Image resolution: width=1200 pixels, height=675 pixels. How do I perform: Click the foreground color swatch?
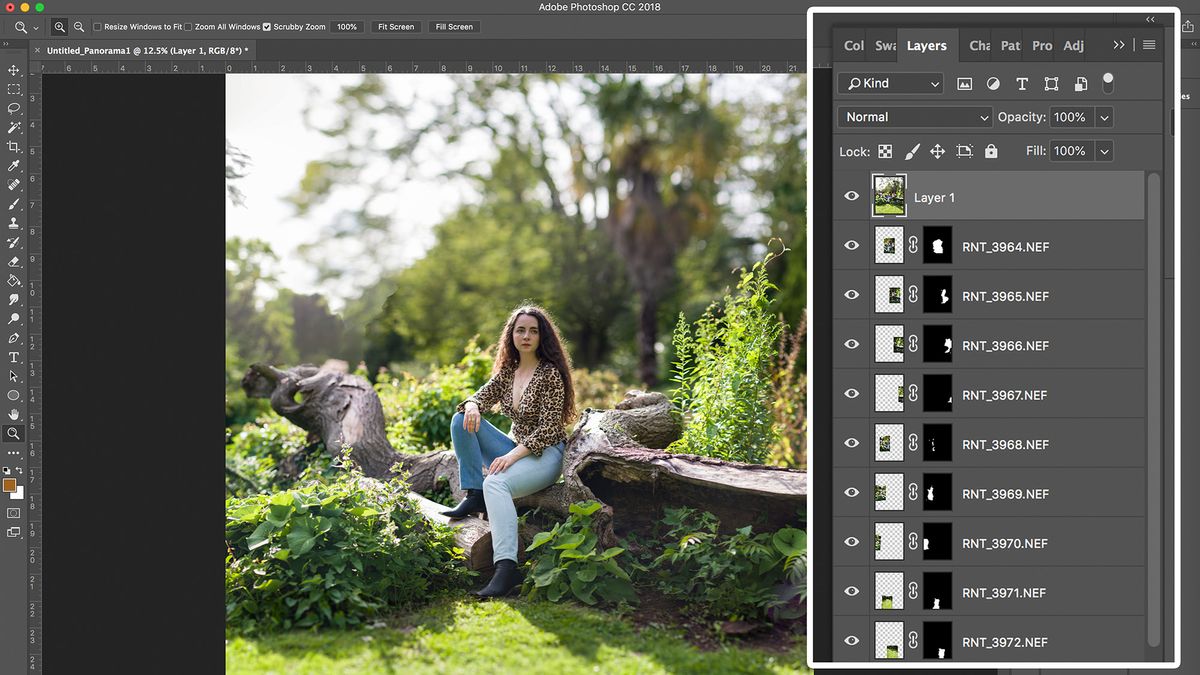[x=11, y=487]
